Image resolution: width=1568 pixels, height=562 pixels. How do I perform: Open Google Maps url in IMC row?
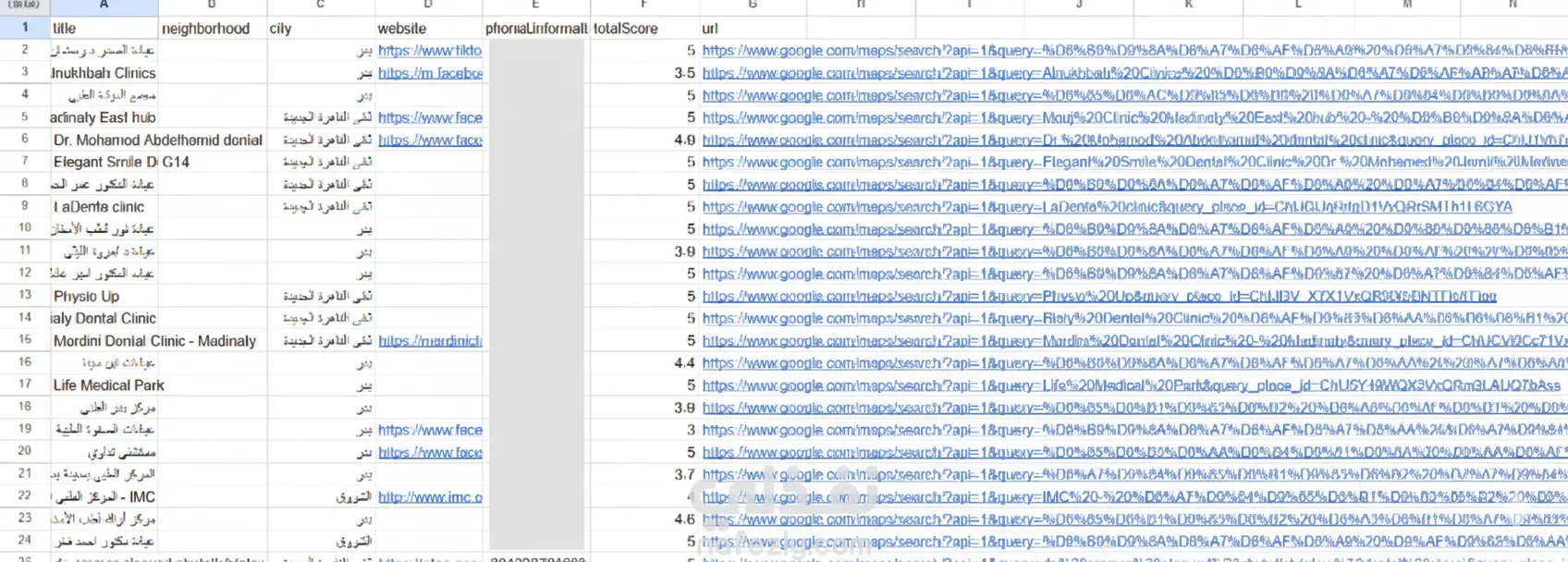tap(1134, 496)
